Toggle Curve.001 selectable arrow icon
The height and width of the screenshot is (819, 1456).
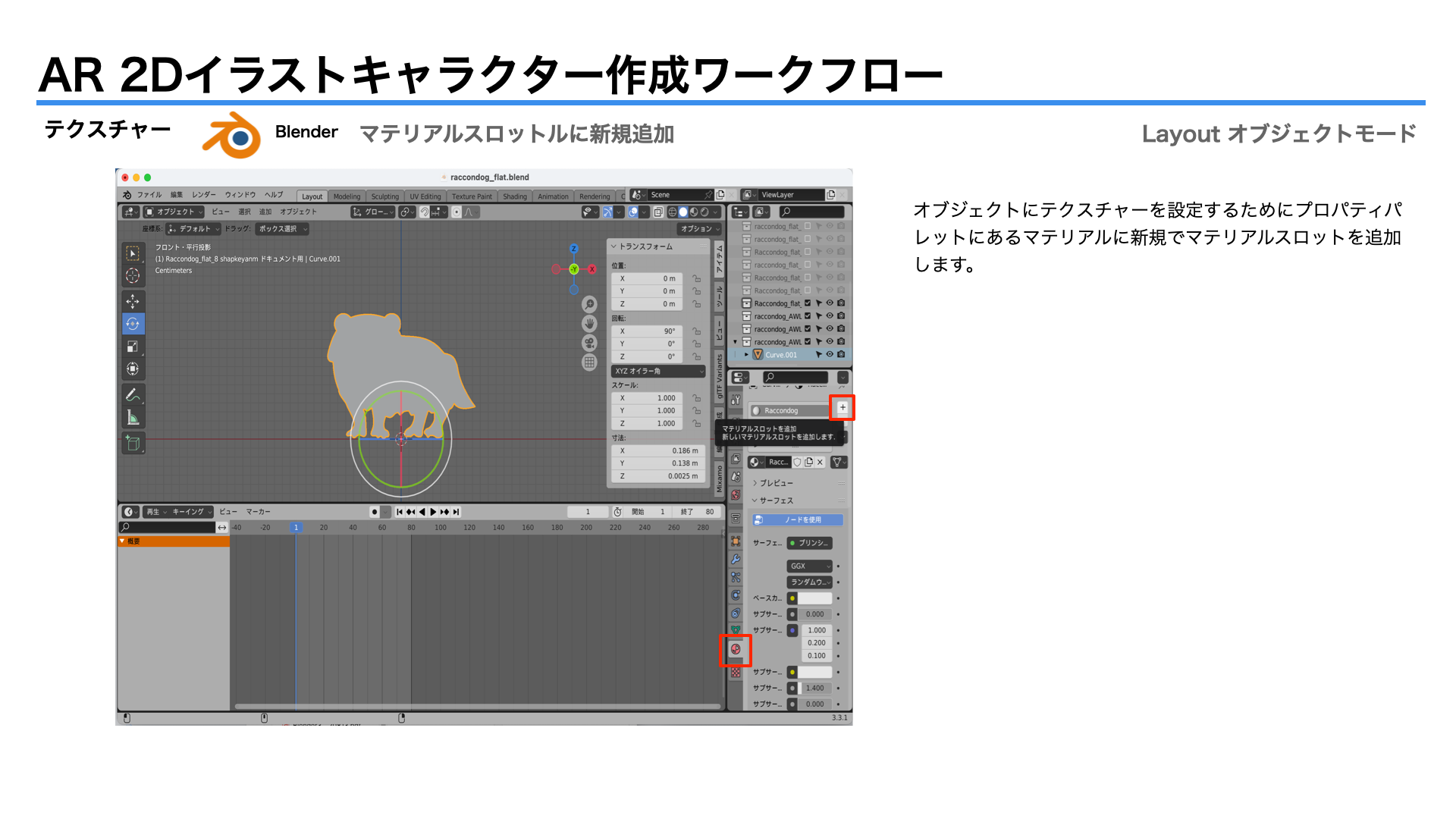[x=819, y=354]
